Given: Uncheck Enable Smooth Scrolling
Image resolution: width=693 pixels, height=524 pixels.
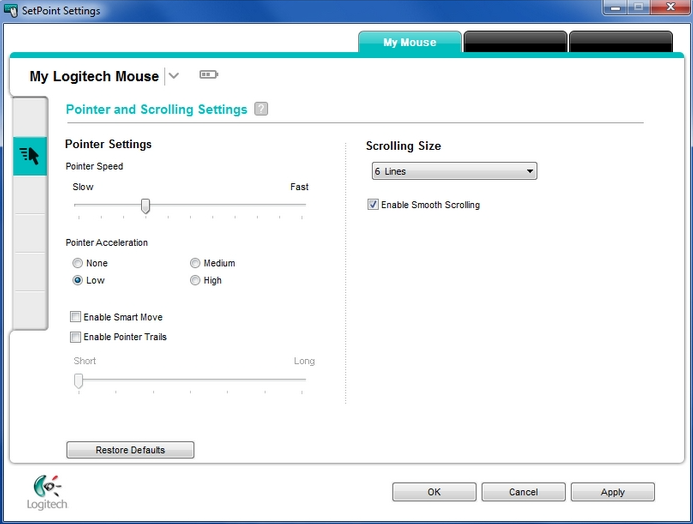Looking at the screenshot, I should tap(373, 205).
